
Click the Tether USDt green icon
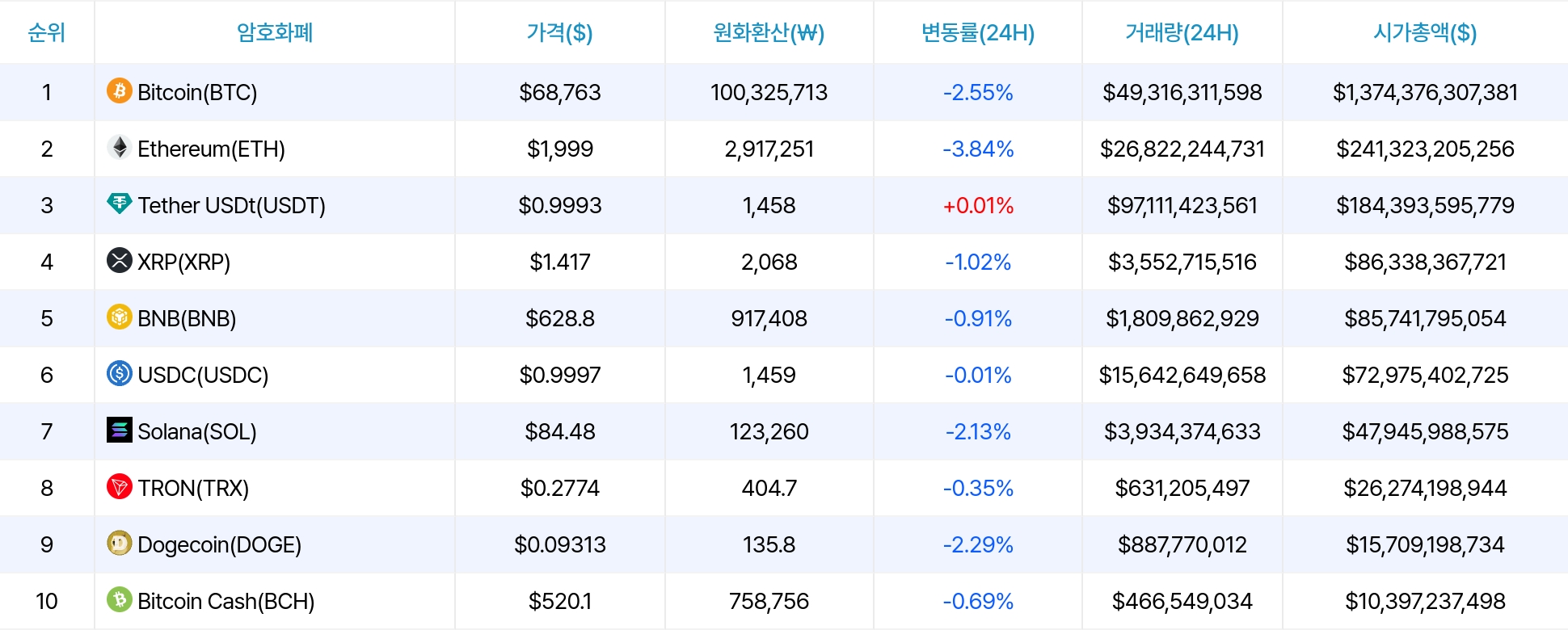[120, 204]
